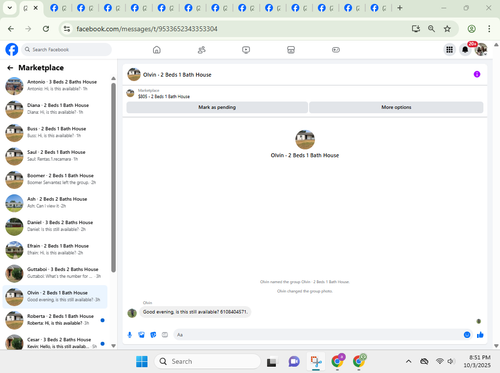Open Task View on the taskbar

tap(271, 362)
